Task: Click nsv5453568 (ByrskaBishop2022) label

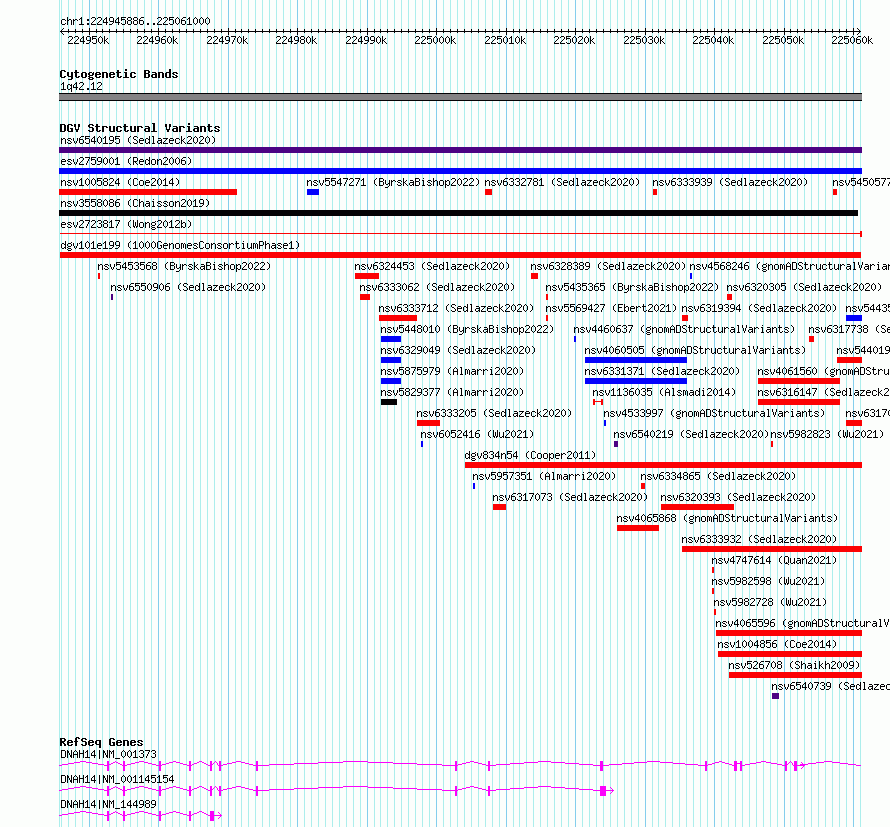Action: tap(184, 266)
